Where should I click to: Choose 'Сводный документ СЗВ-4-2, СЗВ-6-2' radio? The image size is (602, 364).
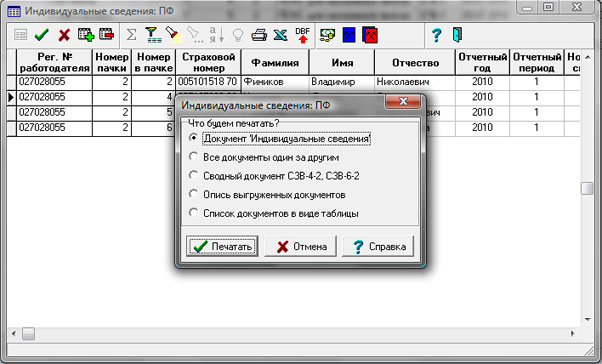(x=275, y=176)
